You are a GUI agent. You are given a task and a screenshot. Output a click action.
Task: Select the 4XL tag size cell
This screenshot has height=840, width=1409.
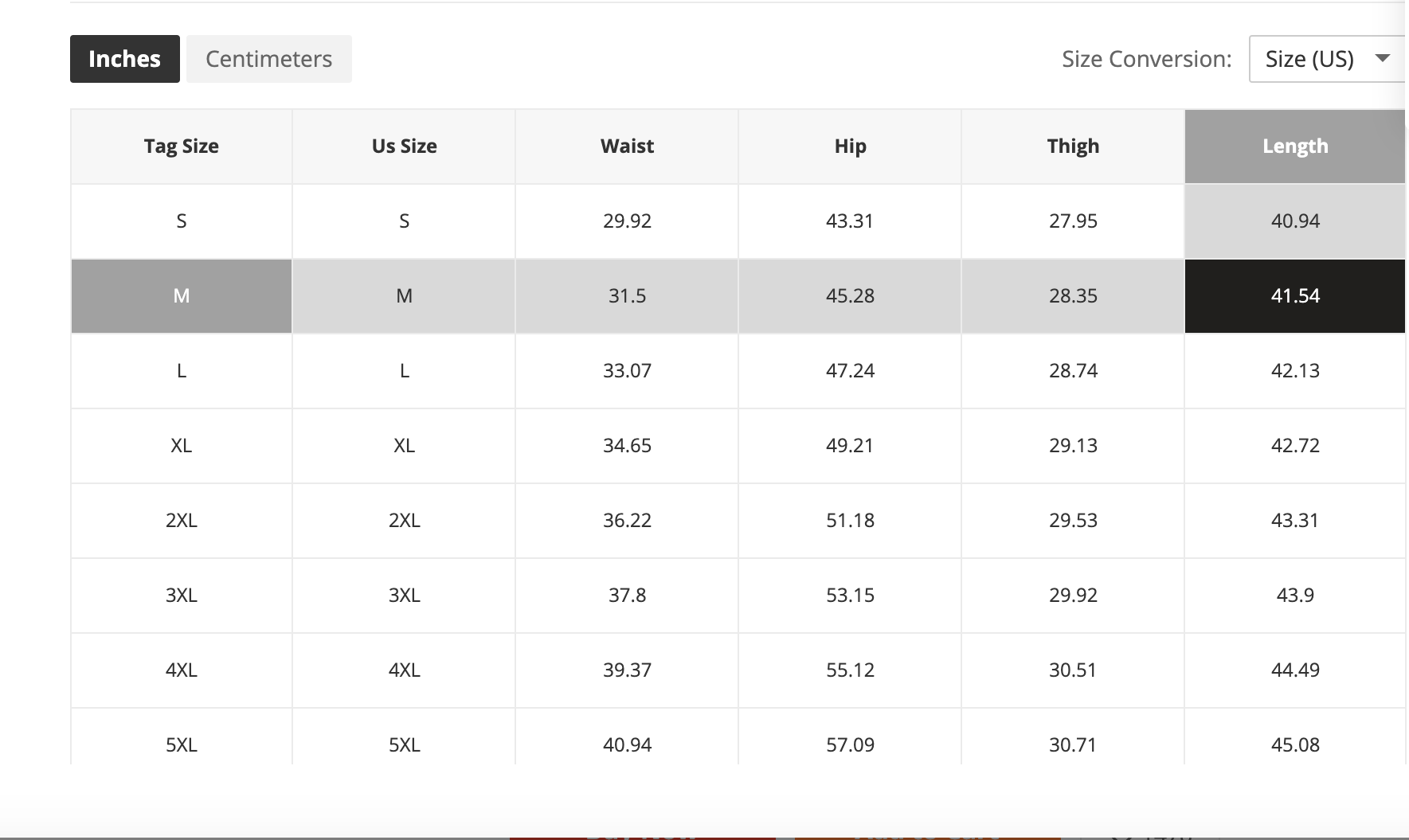pyautogui.click(x=182, y=670)
